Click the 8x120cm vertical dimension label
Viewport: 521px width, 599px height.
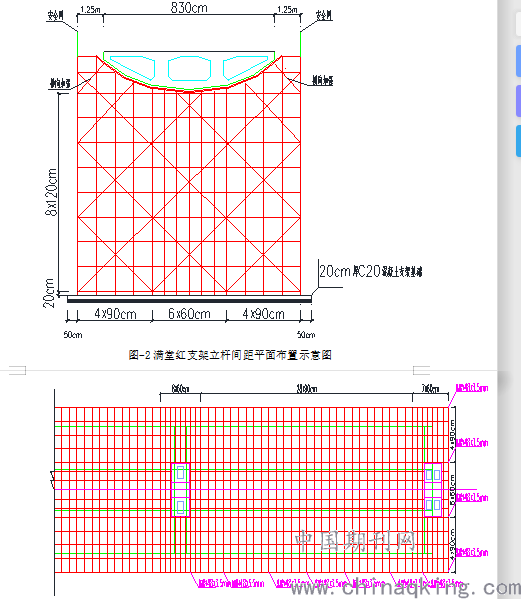click(x=51, y=192)
